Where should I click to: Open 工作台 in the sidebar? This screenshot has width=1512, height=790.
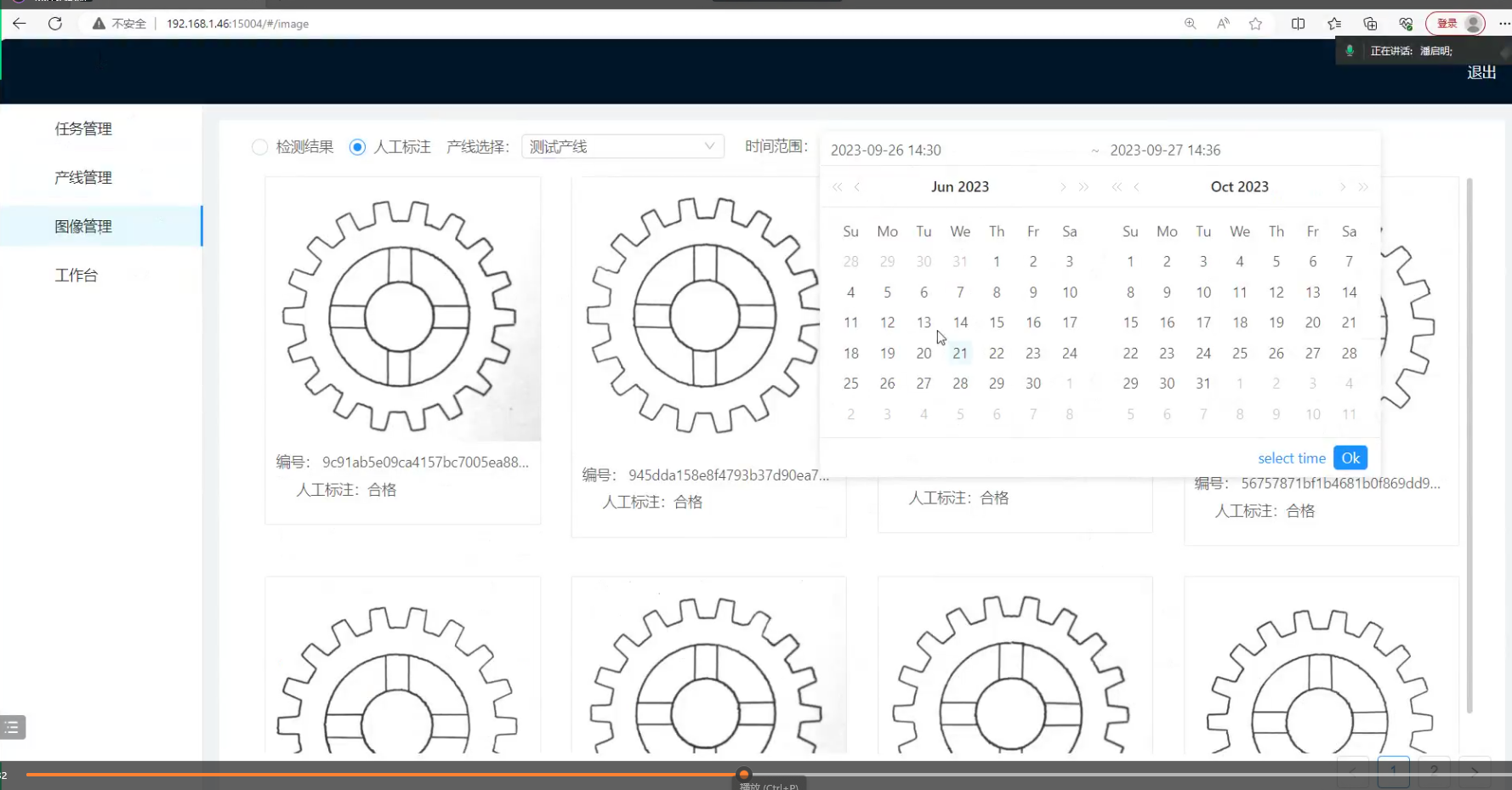coord(77,276)
